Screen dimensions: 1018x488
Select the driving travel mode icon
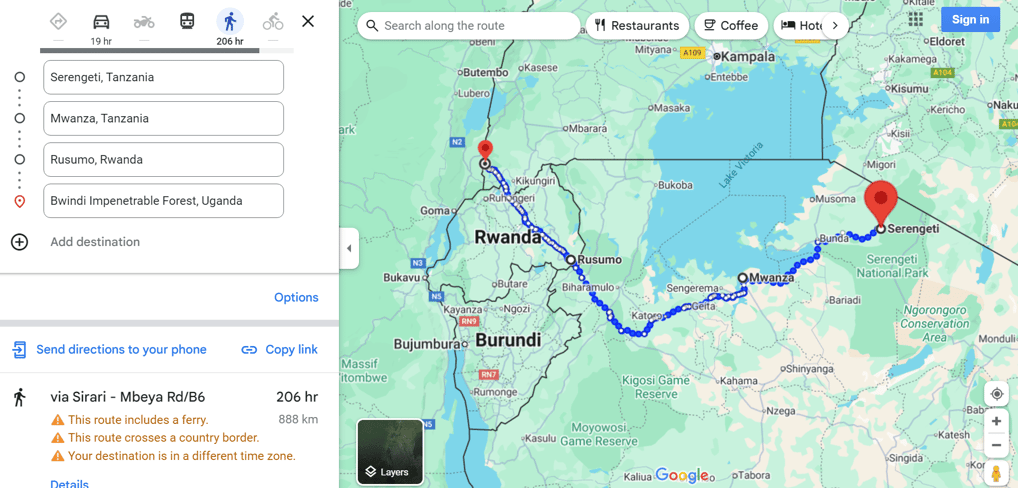pos(101,22)
